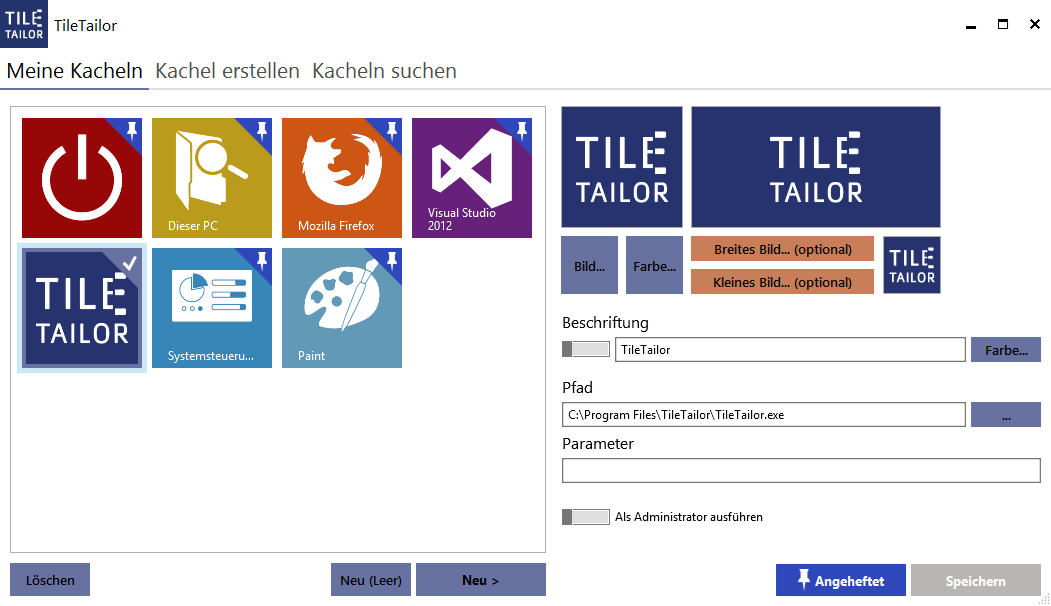Click the pin icon on Dieser PC tile
Screen dimensions: 1051x606
pyautogui.click(x=262, y=129)
